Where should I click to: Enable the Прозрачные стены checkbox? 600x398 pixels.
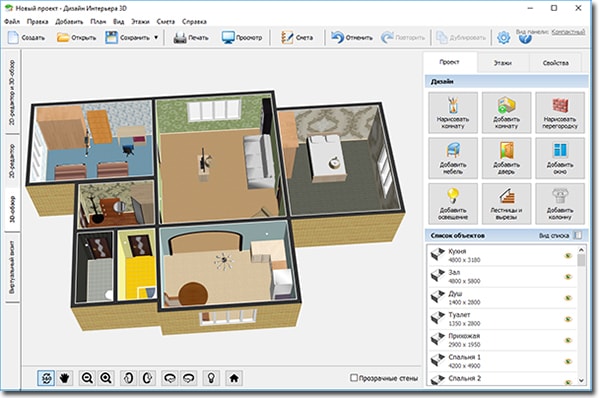pos(354,378)
